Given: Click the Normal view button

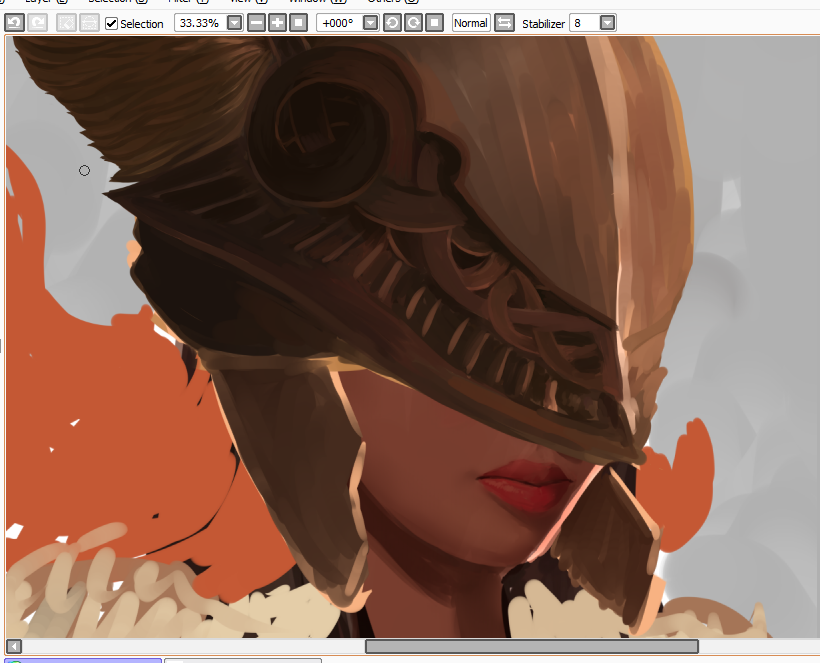Looking at the screenshot, I should [x=471, y=23].
